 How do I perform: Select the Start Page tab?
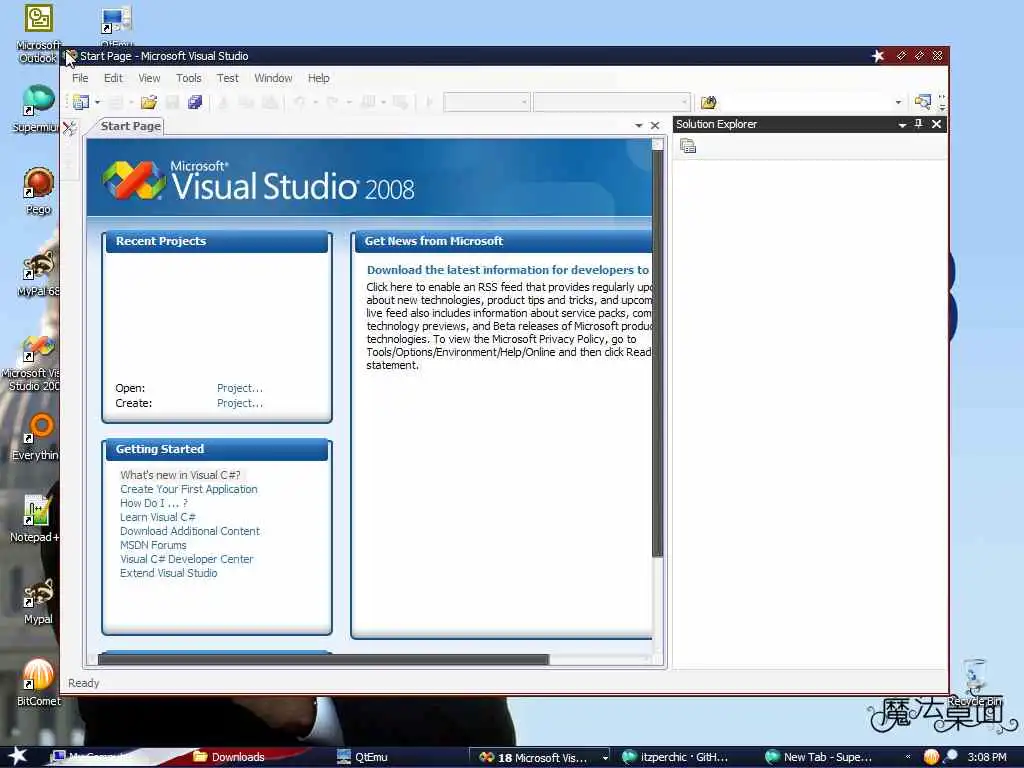pyautogui.click(x=131, y=126)
